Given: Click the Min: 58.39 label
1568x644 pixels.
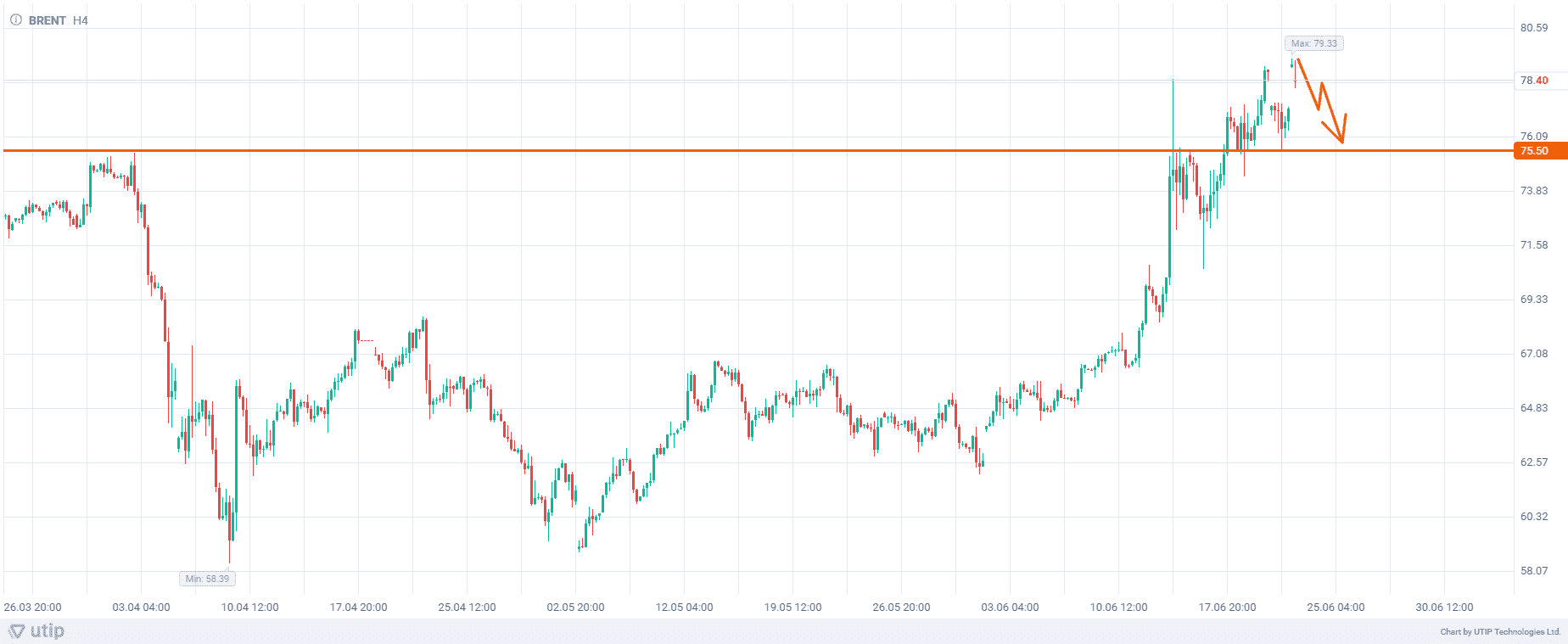Looking at the screenshot, I should [207, 579].
